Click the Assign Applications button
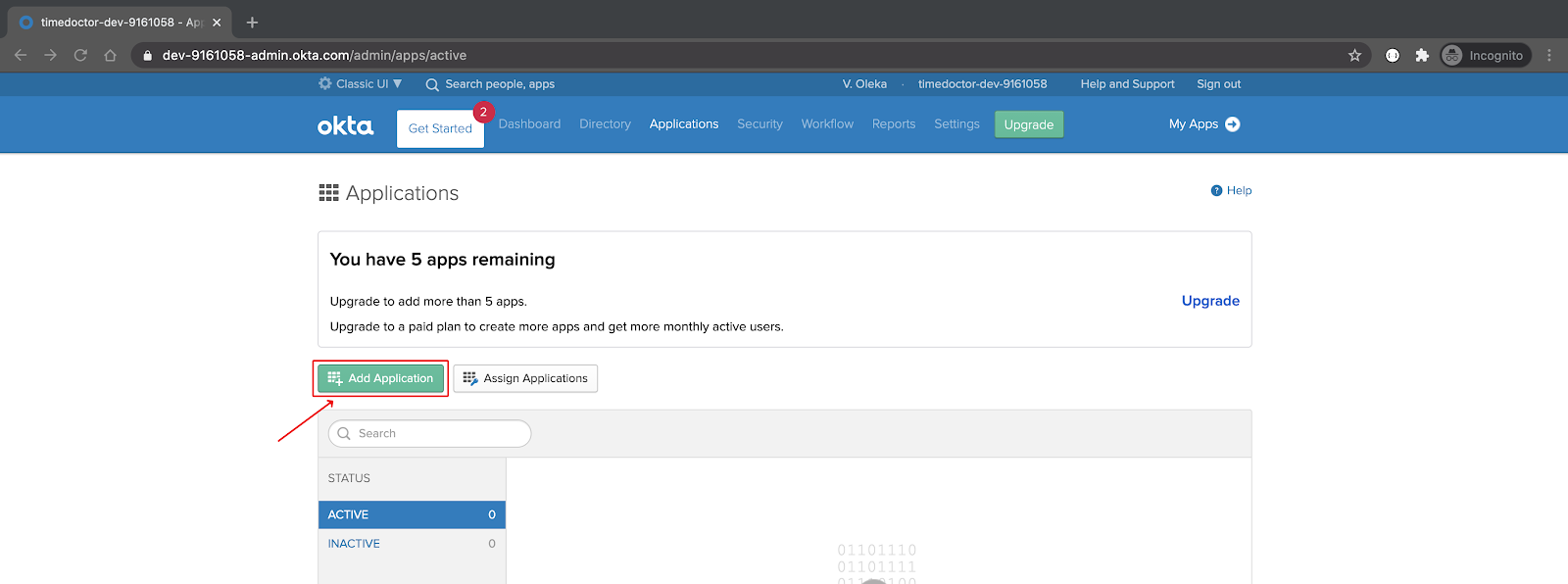The height and width of the screenshot is (584, 1568). tap(525, 378)
